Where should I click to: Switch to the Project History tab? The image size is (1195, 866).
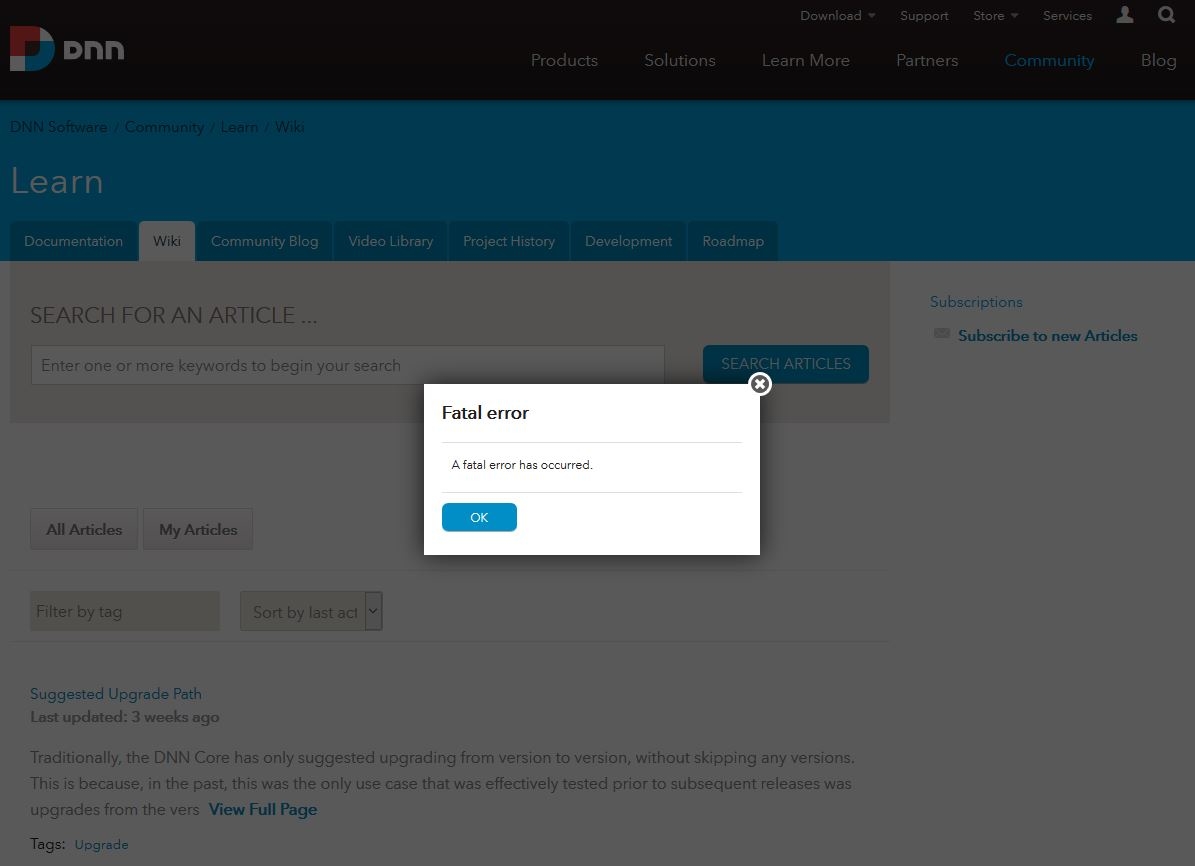pyautogui.click(x=509, y=241)
